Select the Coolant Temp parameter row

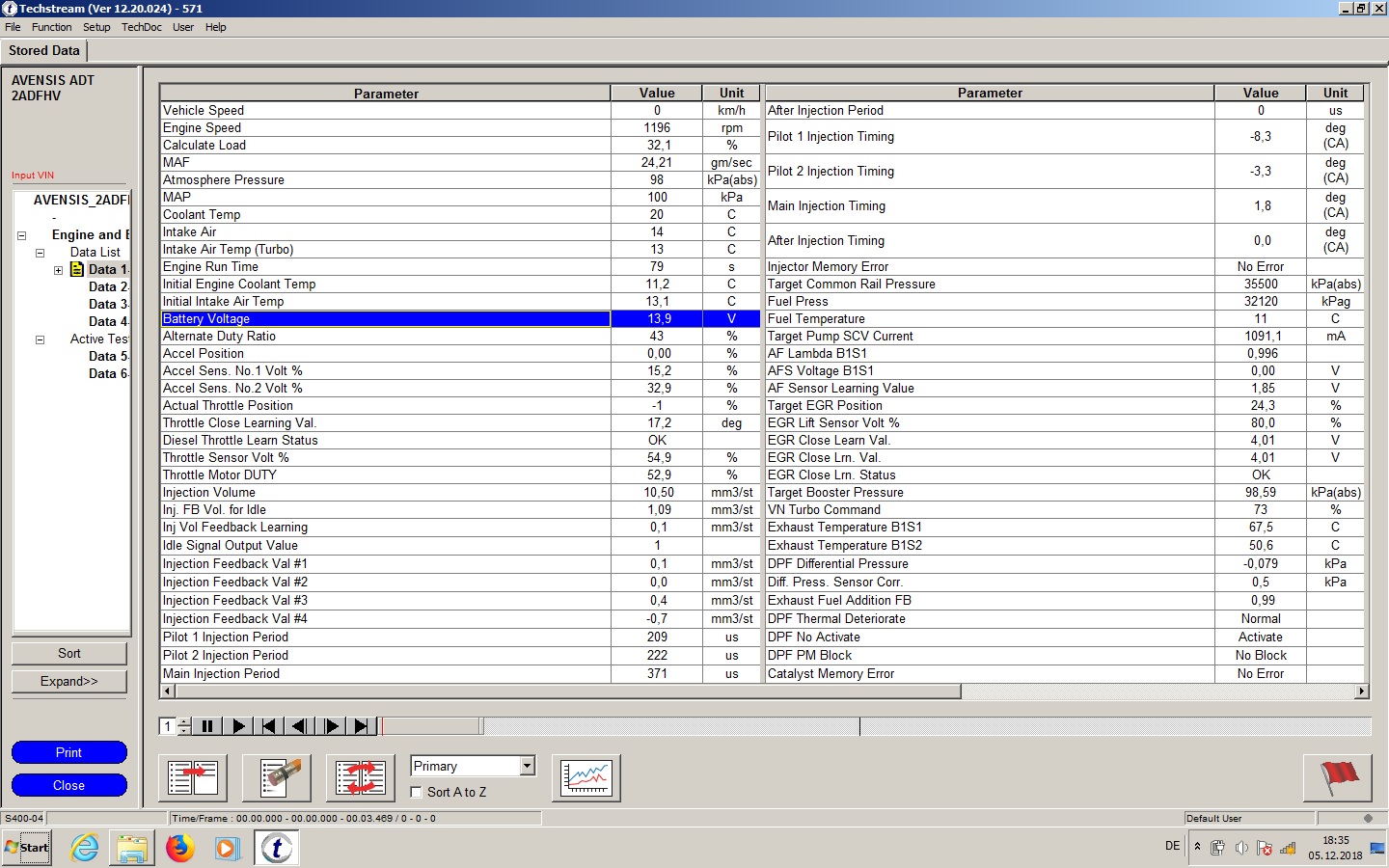point(461,214)
